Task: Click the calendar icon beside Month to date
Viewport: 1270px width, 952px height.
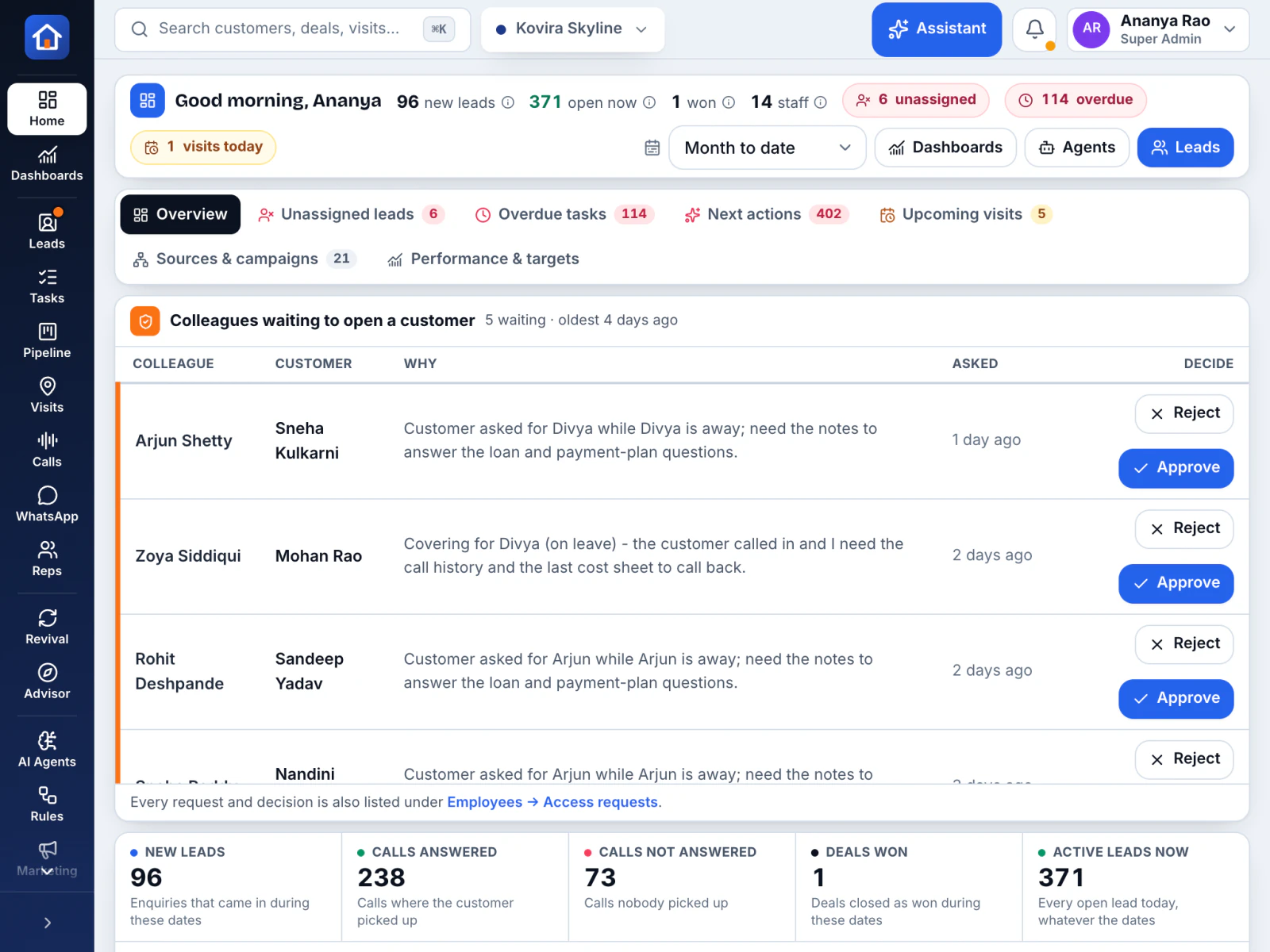Action: (652, 148)
